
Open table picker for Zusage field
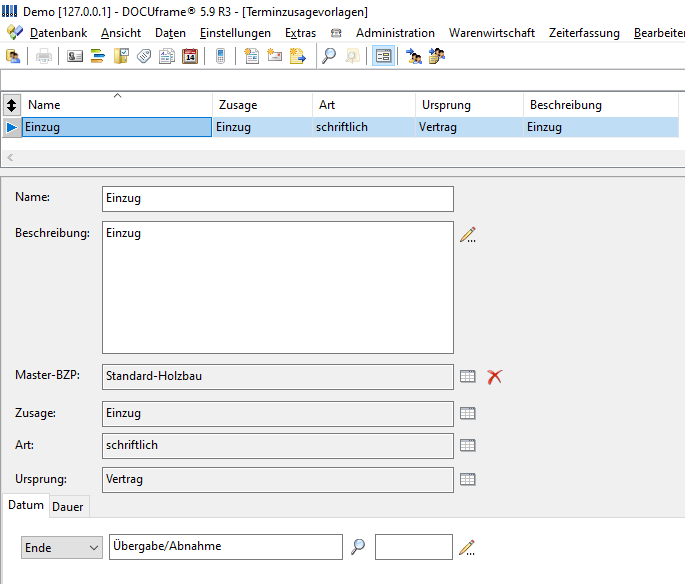(x=467, y=413)
